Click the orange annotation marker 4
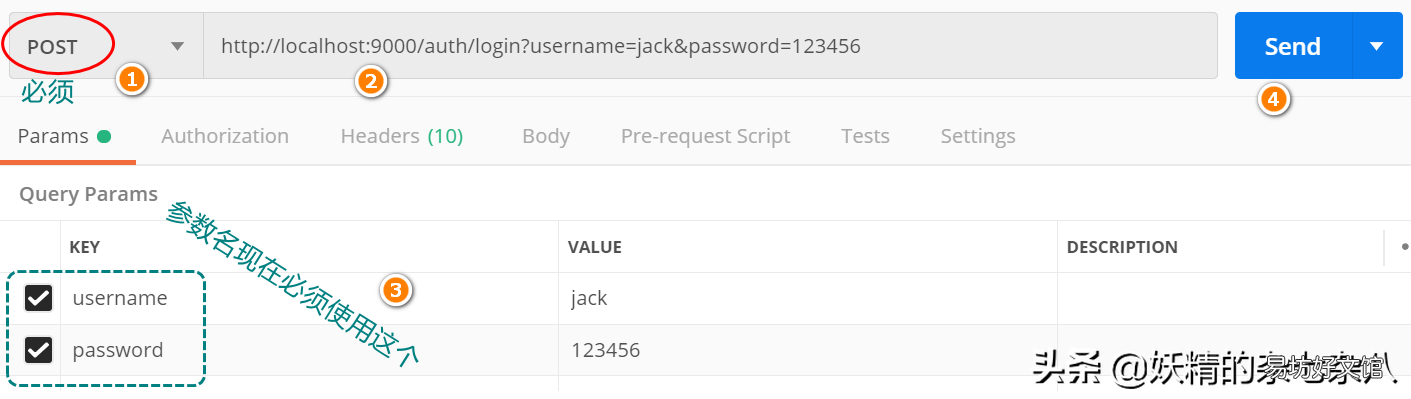 coord(1272,99)
